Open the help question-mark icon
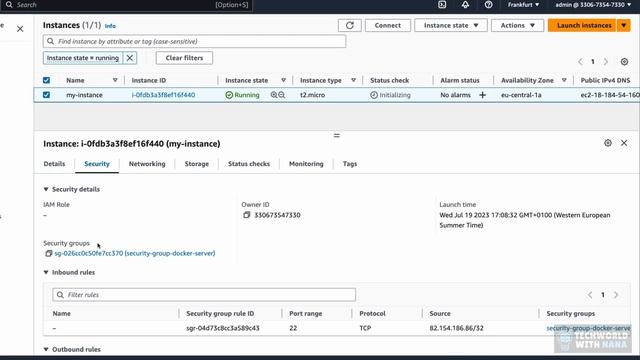Screen dimensions: 640x360 [489, 5]
